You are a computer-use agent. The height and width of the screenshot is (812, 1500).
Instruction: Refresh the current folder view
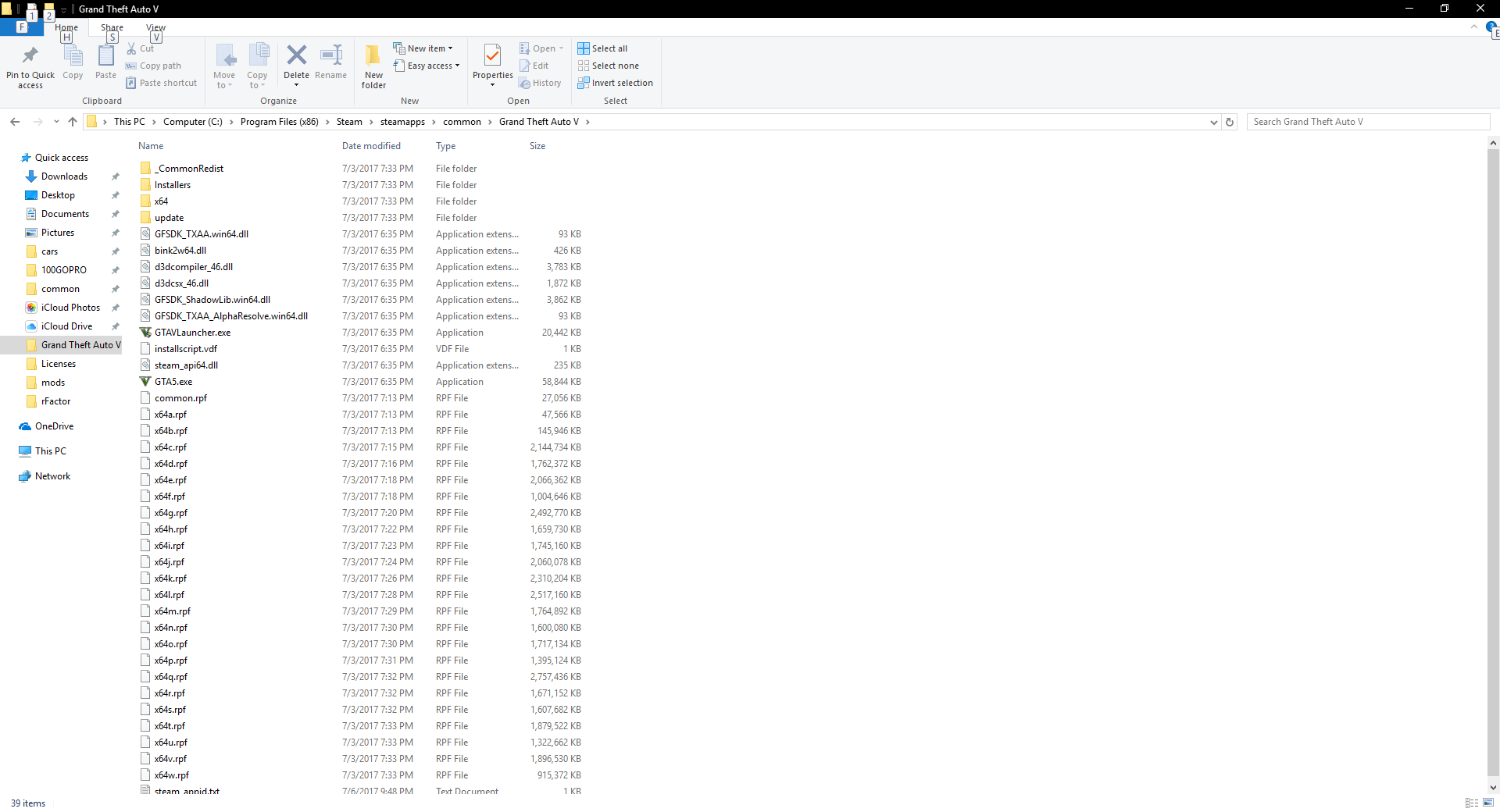pyautogui.click(x=1230, y=122)
